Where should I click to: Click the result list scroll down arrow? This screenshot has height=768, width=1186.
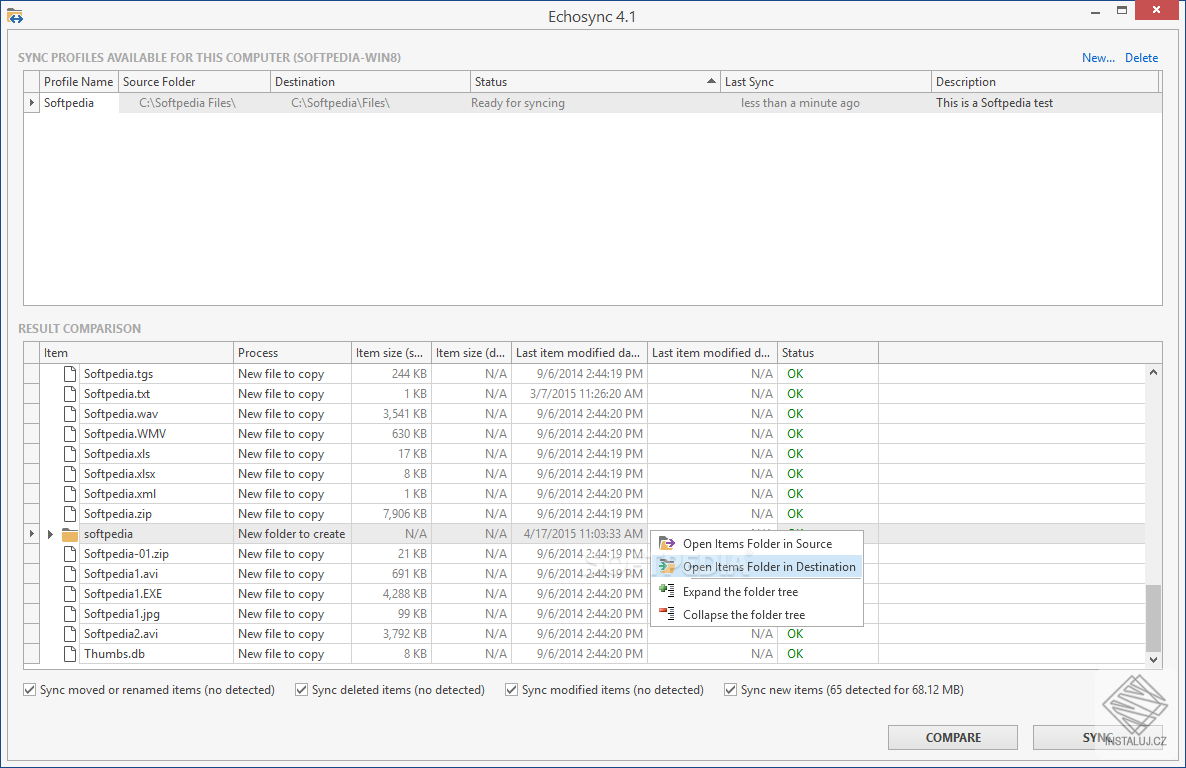pyautogui.click(x=1153, y=659)
